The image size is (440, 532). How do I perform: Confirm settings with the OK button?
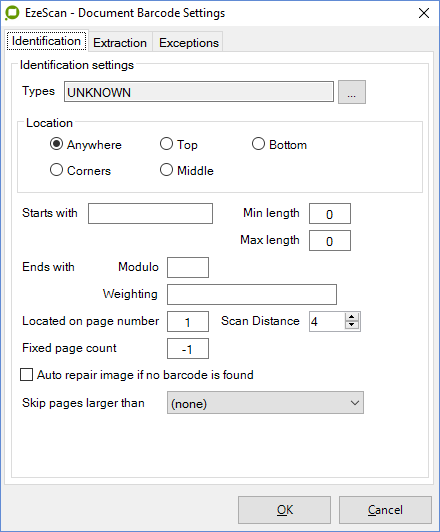[x=284, y=510]
